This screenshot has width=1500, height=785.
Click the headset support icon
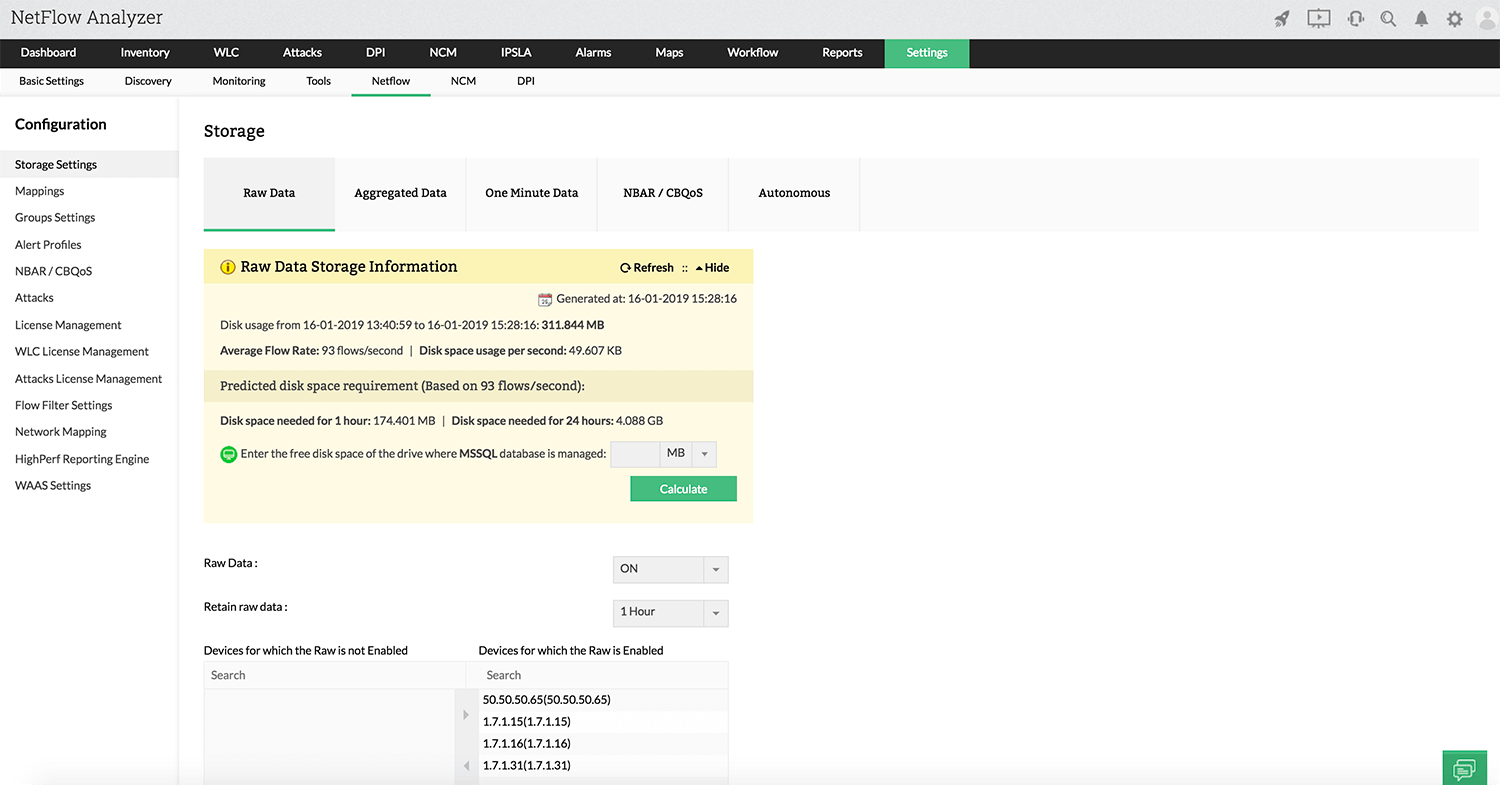click(x=1355, y=17)
